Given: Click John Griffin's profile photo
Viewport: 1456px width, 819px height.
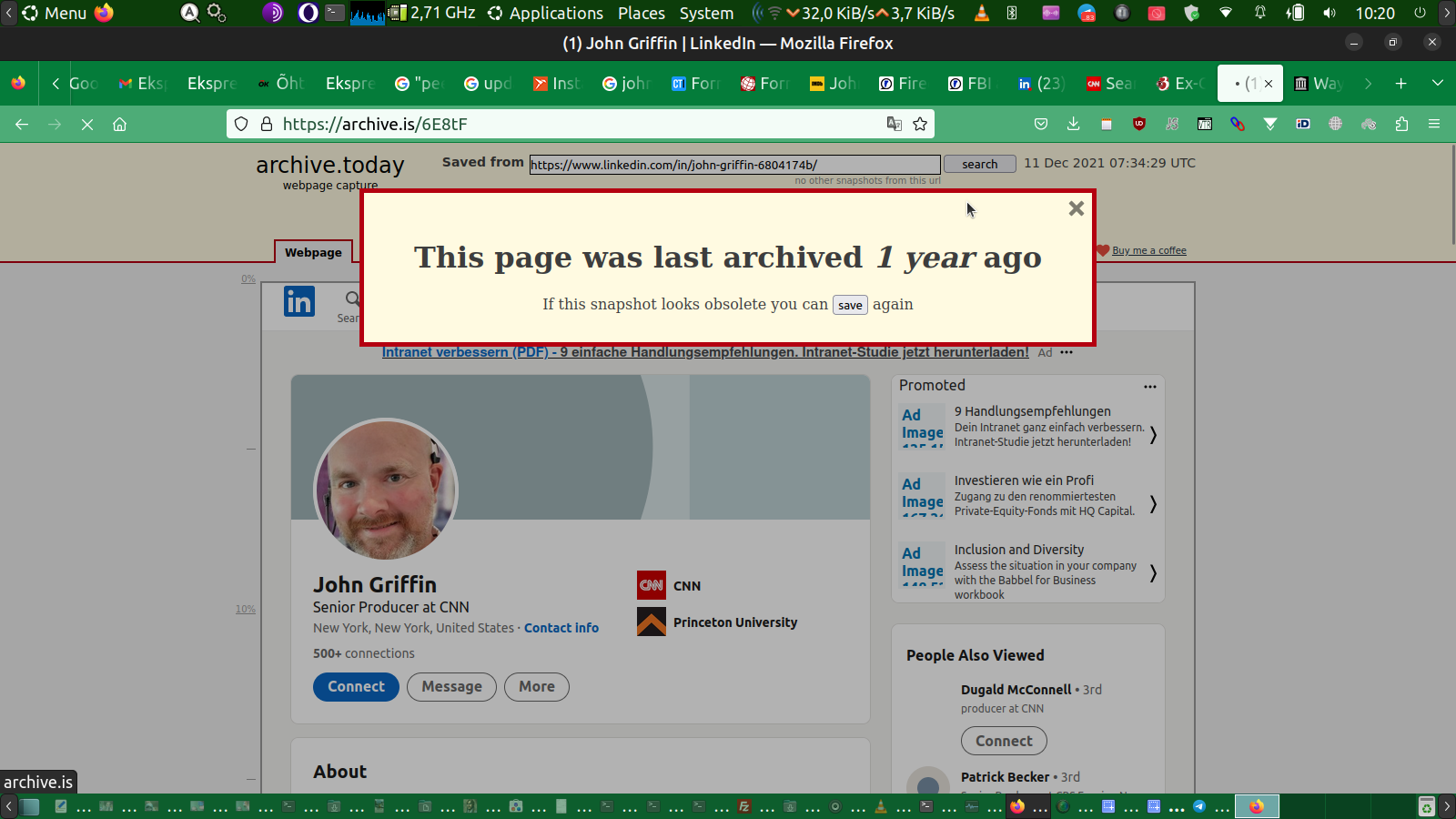Looking at the screenshot, I should (x=386, y=490).
